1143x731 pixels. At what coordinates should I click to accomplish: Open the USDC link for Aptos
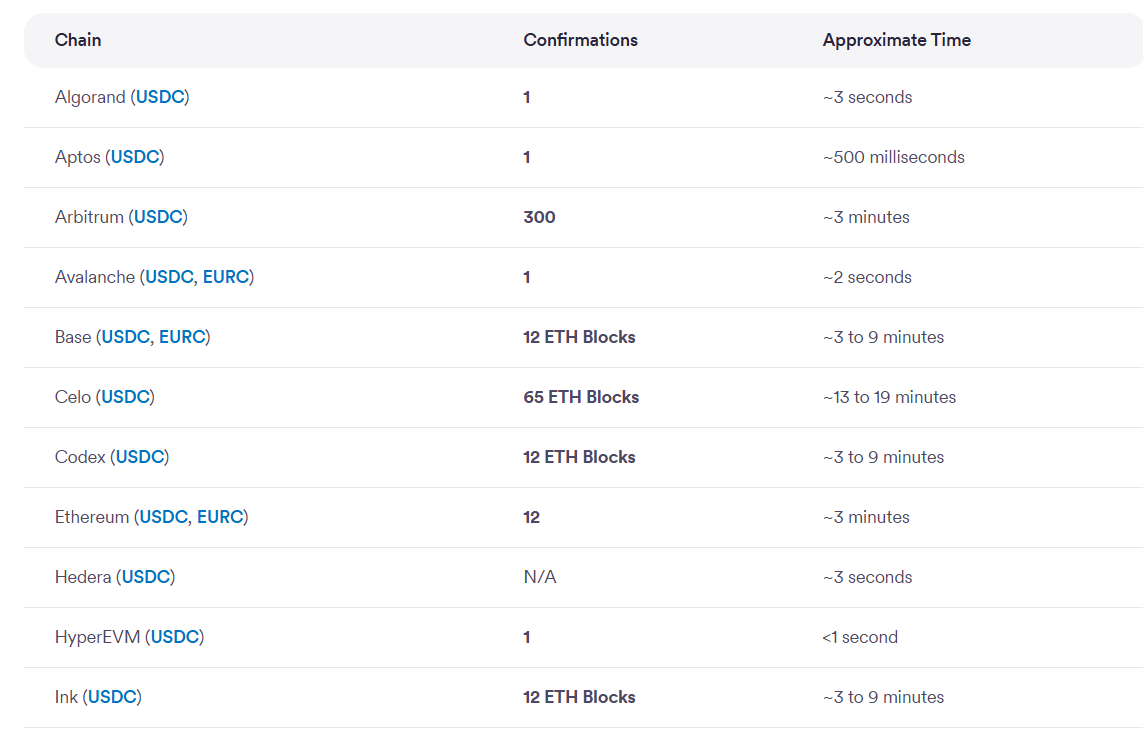[x=135, y=157]
